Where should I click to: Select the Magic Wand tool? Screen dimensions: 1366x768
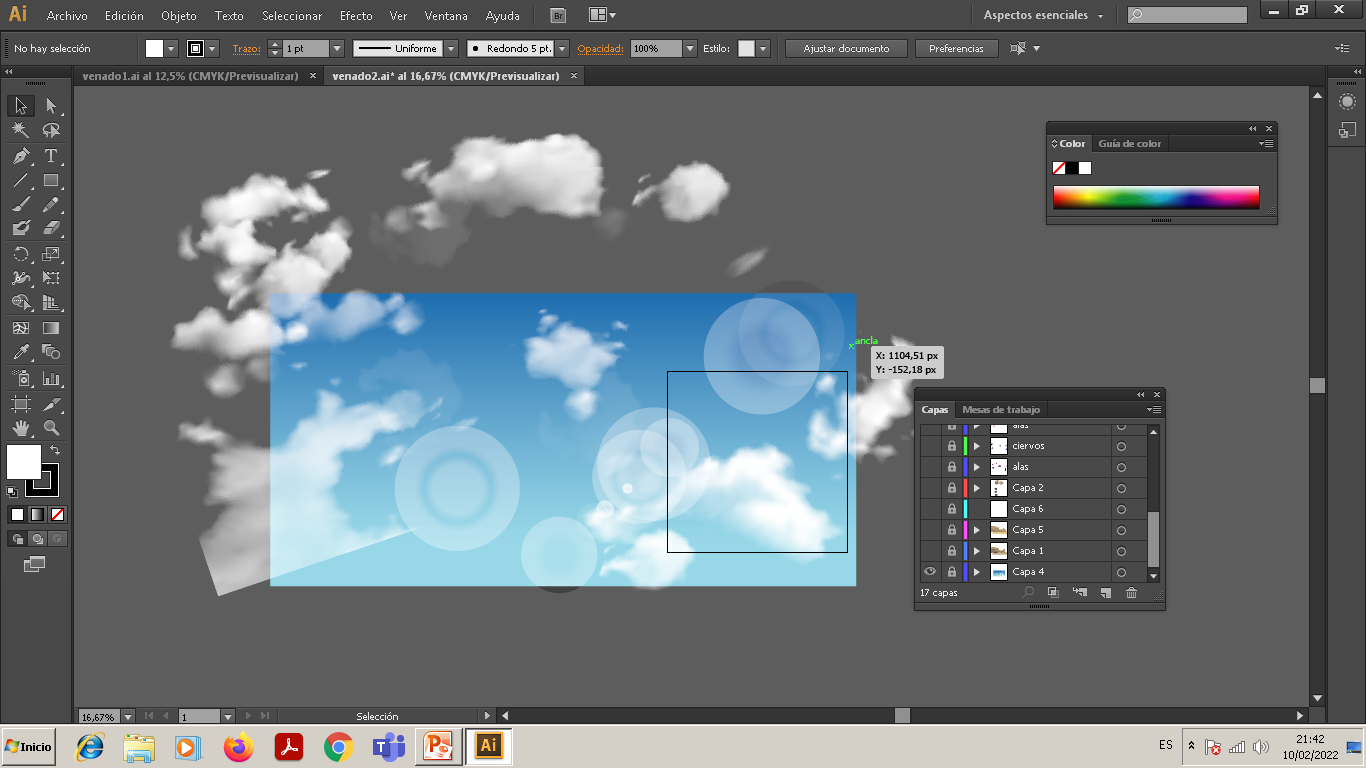pyautogui.click(x=21, y=131)
